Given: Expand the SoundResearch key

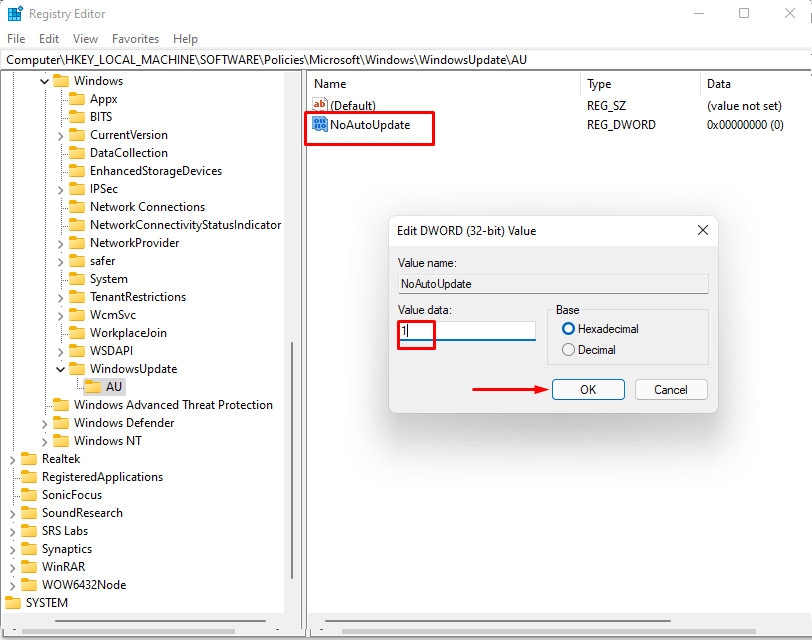Looking at the screenshot, I should (x=12, y=514).
